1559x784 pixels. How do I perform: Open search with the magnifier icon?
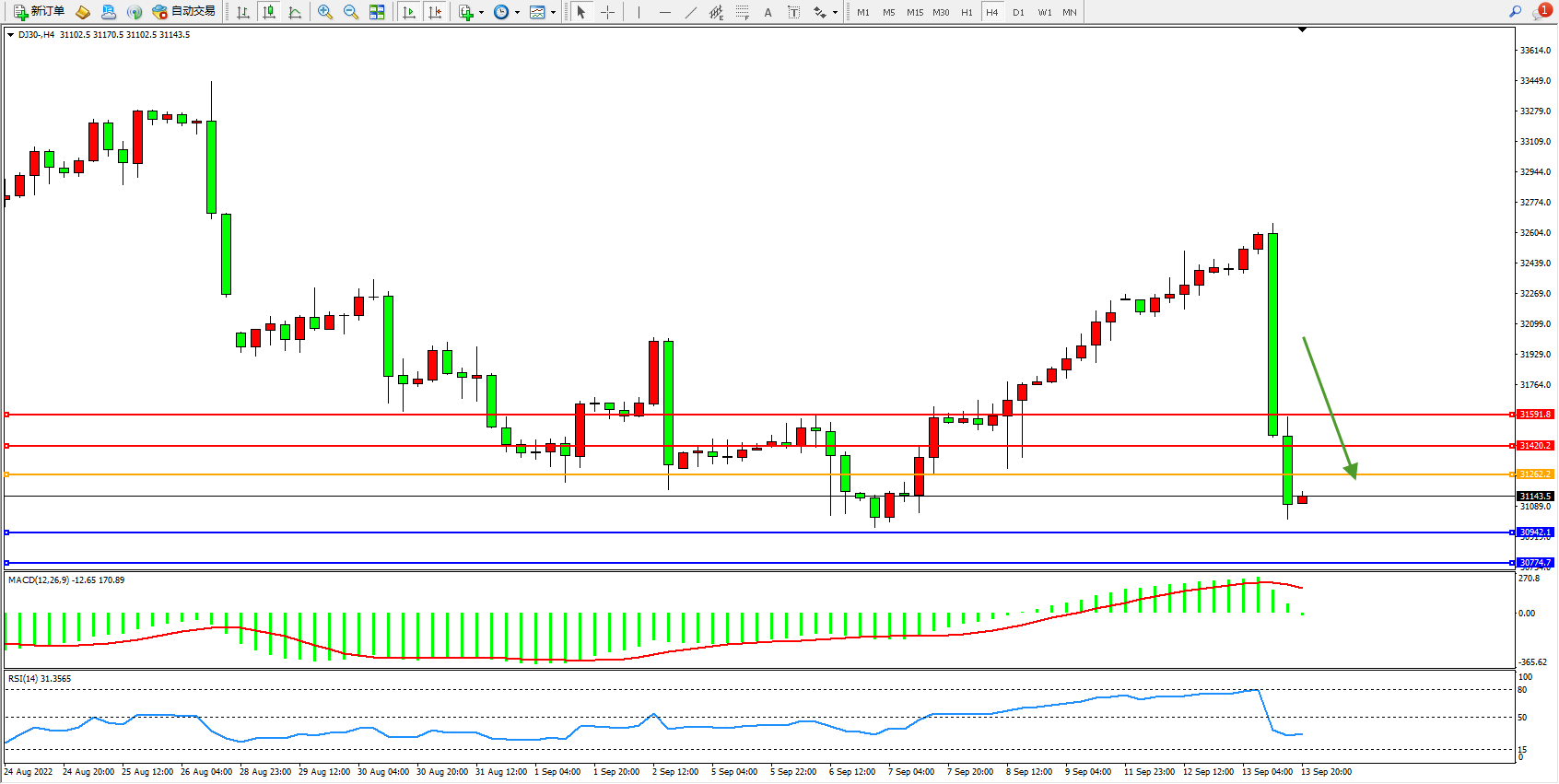point(1515,12)
